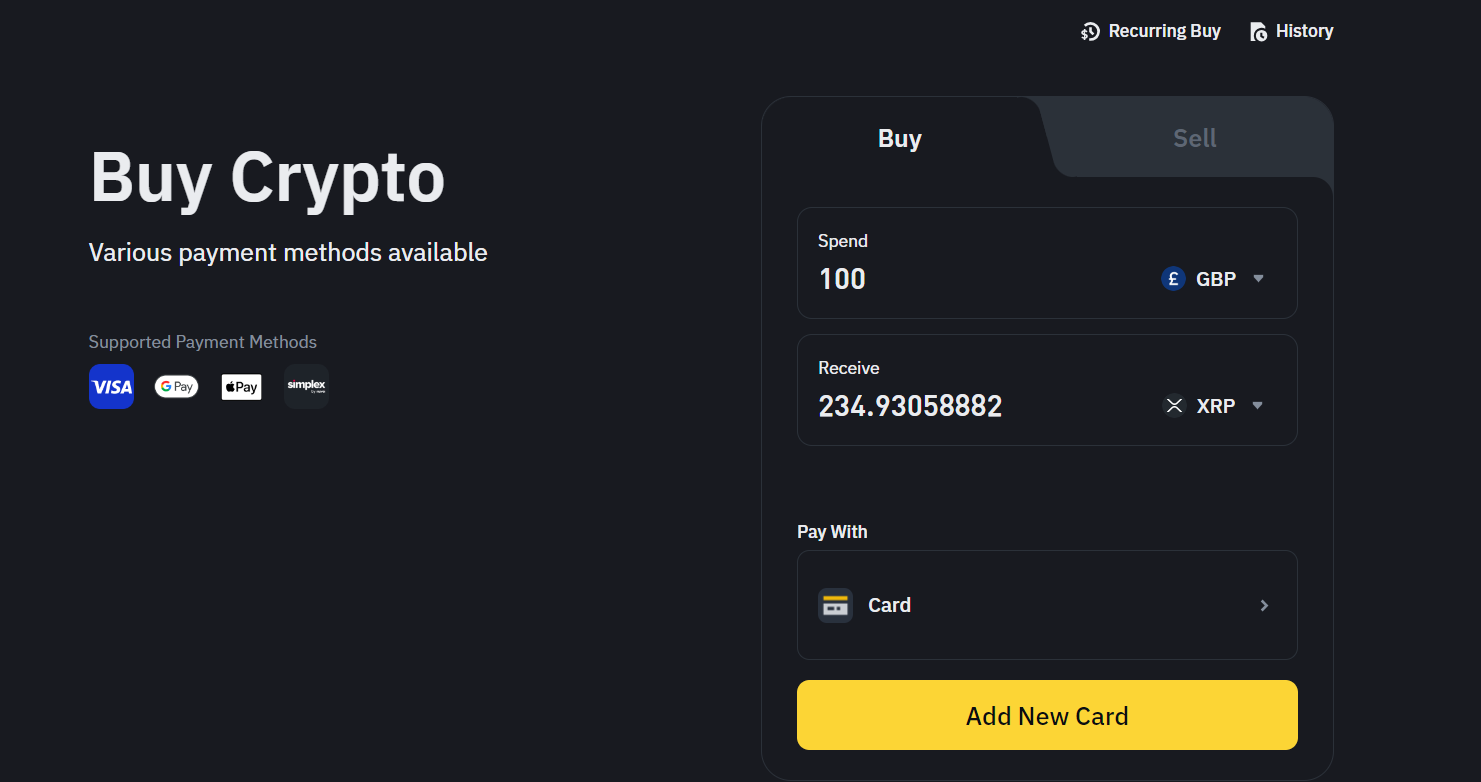The image size is (1481, 782).
Task: Click the Add New Card button
Action: (x=1047, y=715)
